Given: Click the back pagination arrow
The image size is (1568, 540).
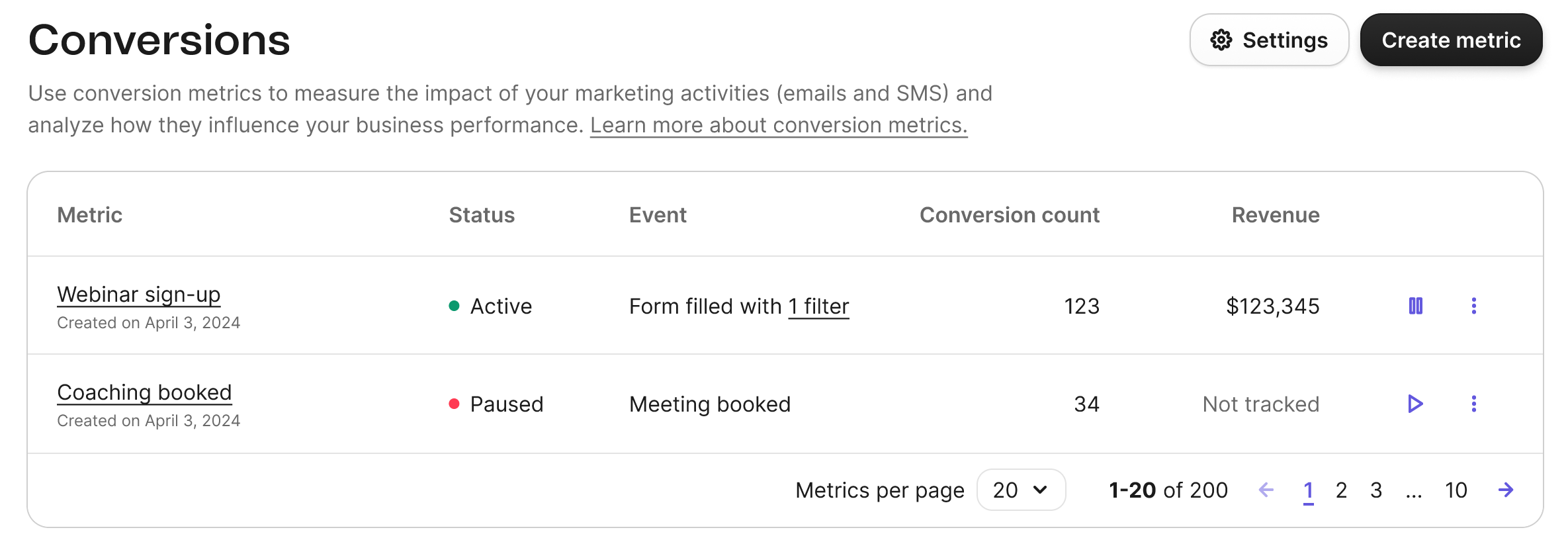Looking at the screenshot, I should point(1266,490).
